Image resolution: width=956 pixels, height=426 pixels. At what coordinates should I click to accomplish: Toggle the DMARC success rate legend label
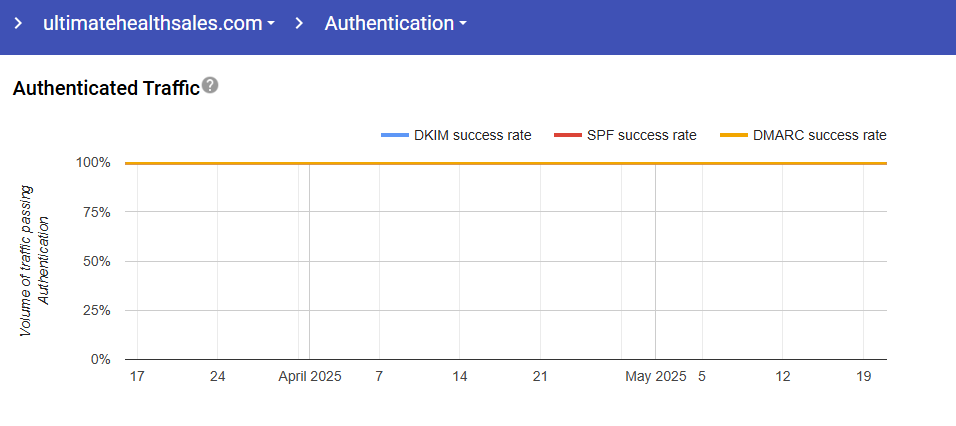(x=819, y=135)
